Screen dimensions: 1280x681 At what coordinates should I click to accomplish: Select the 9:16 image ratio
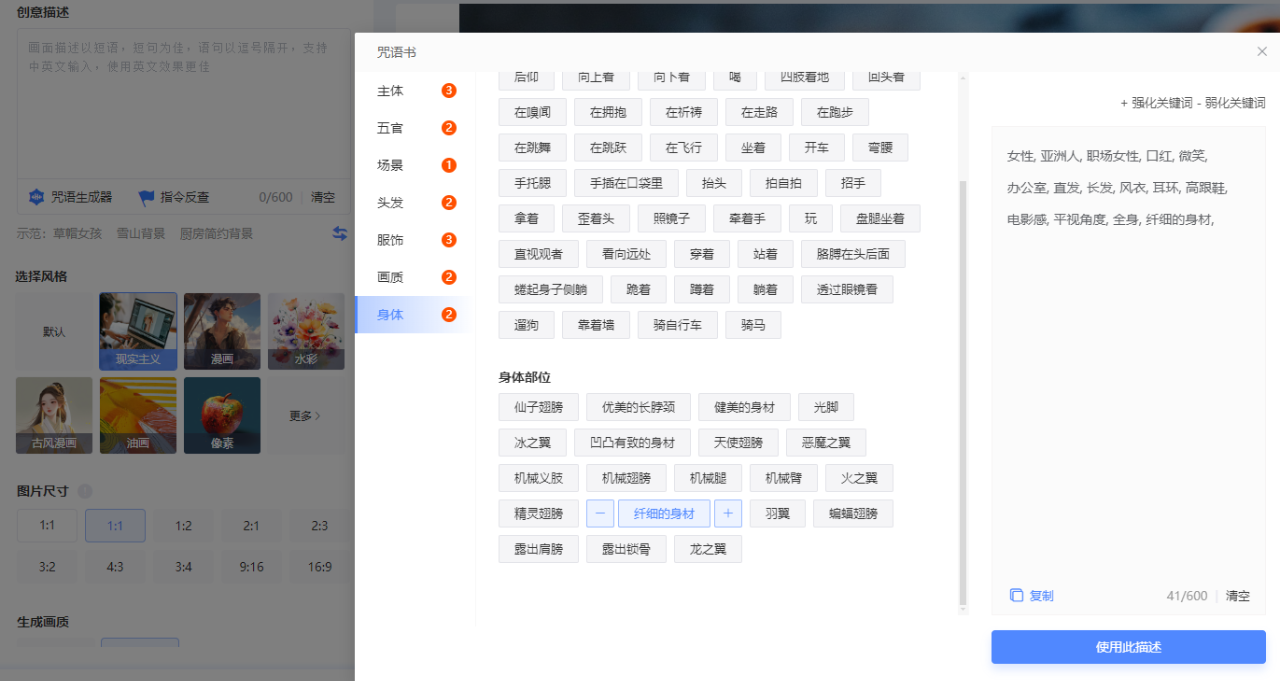click(x=251, y=567)
